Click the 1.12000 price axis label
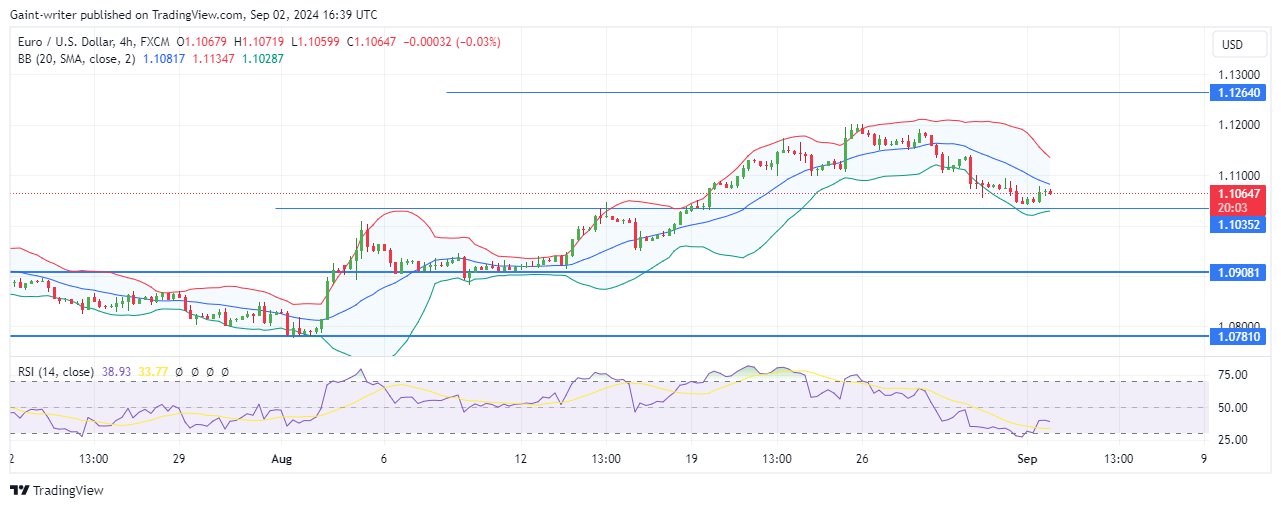The height and width of the screenshot is (508, 1281). point(1238,125)
